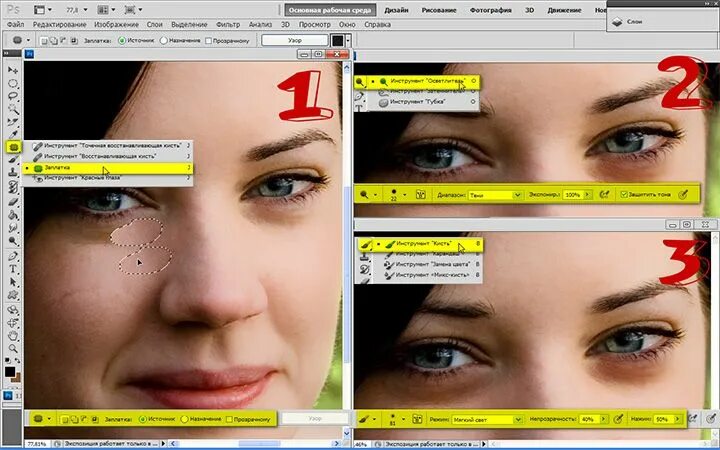Switch to Движение workspace
Screen dimensions: 720x450
(x=565, y=10)
